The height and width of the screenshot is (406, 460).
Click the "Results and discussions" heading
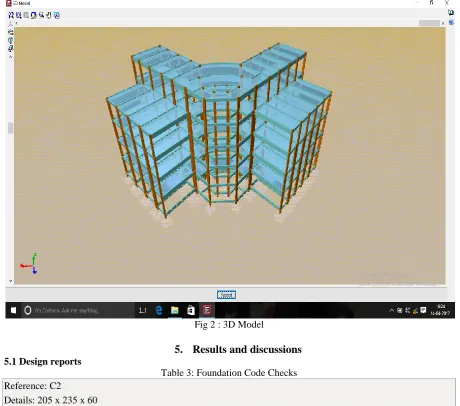(247, 349)
